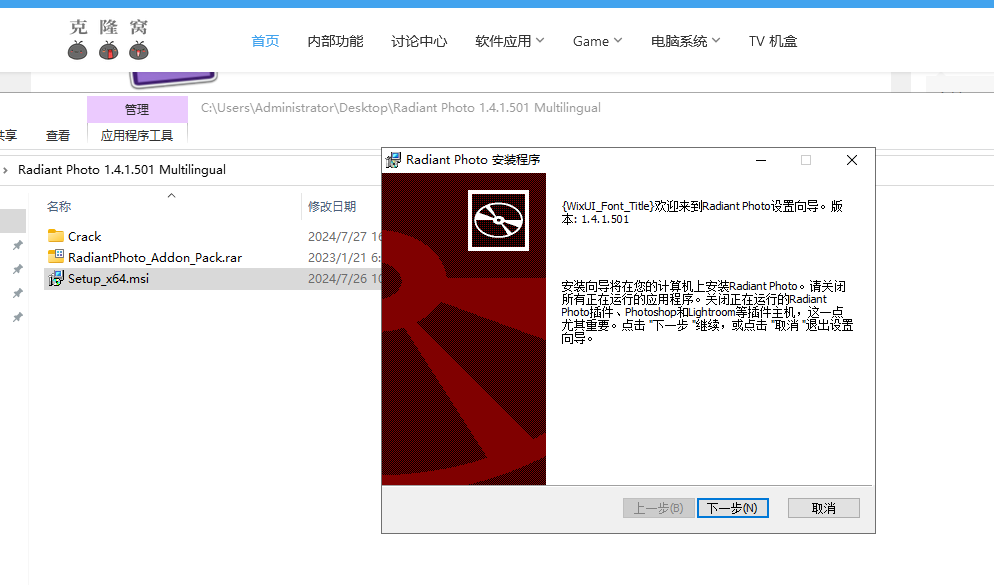Go to 讨论中心 in the navigation bar
Viewport: 994px width, 585px height.
pyautogui.click(x=419, y=41)
